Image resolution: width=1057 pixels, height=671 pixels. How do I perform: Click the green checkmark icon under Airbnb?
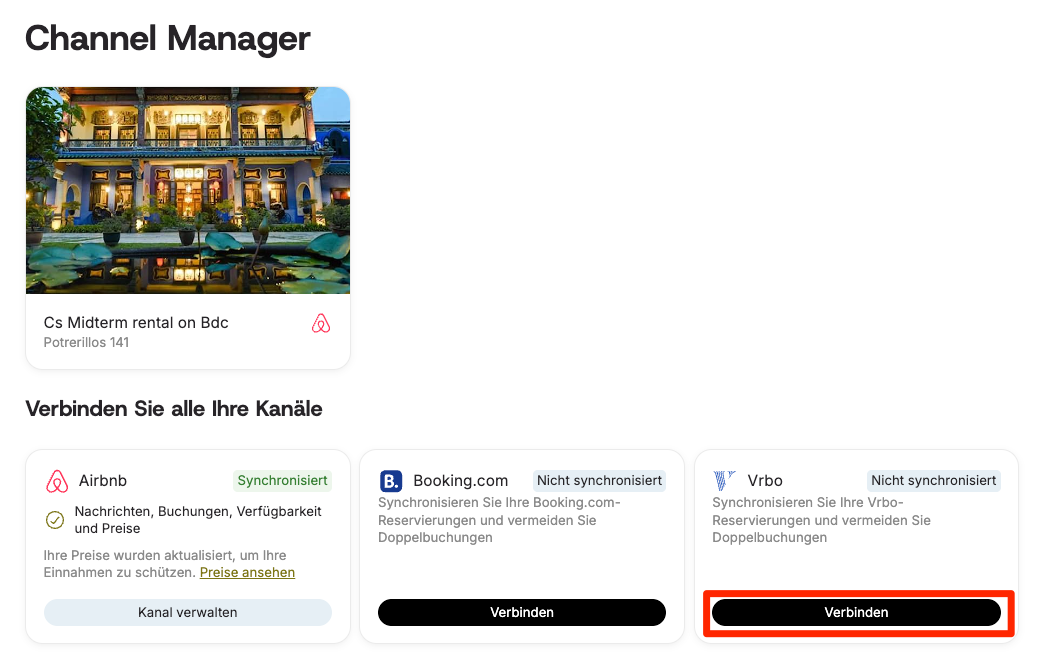55,520
